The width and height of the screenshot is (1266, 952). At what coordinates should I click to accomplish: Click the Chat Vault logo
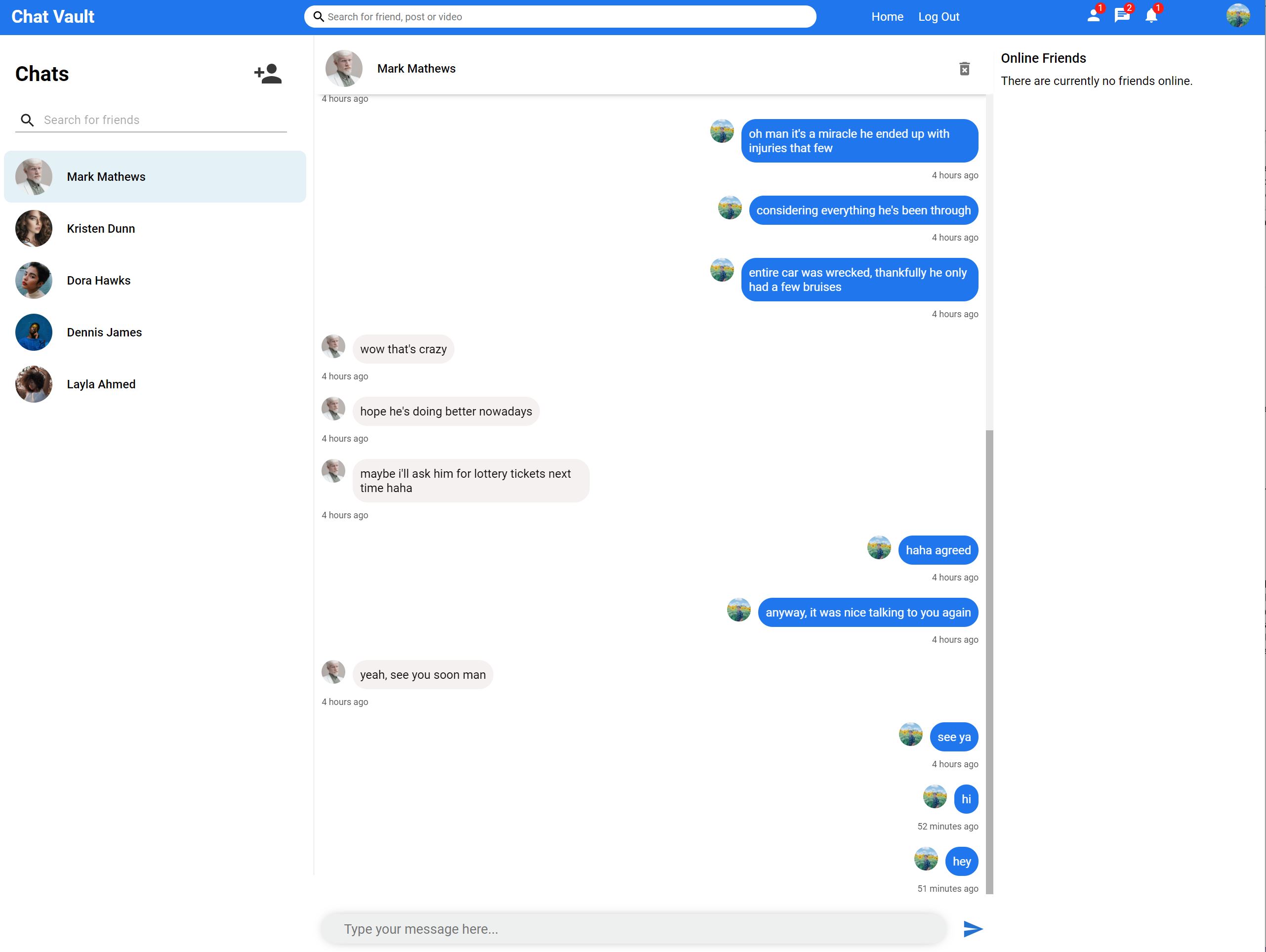pyautogui.click(x=53, y=17)
